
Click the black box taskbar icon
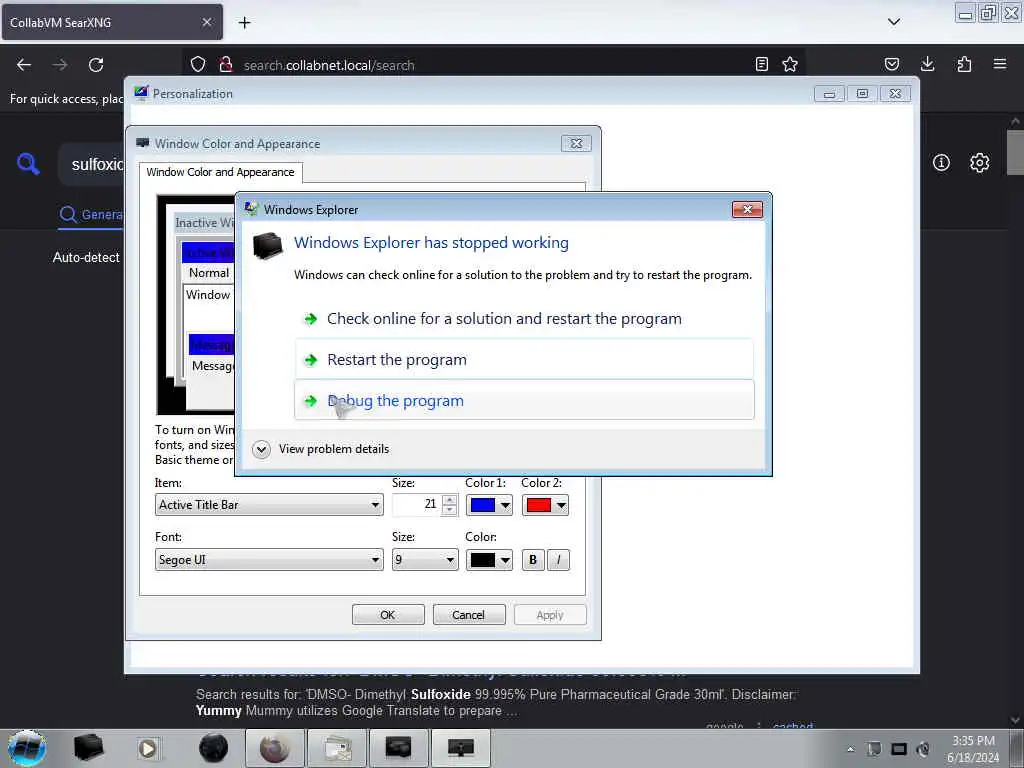(x=88, y=748)
